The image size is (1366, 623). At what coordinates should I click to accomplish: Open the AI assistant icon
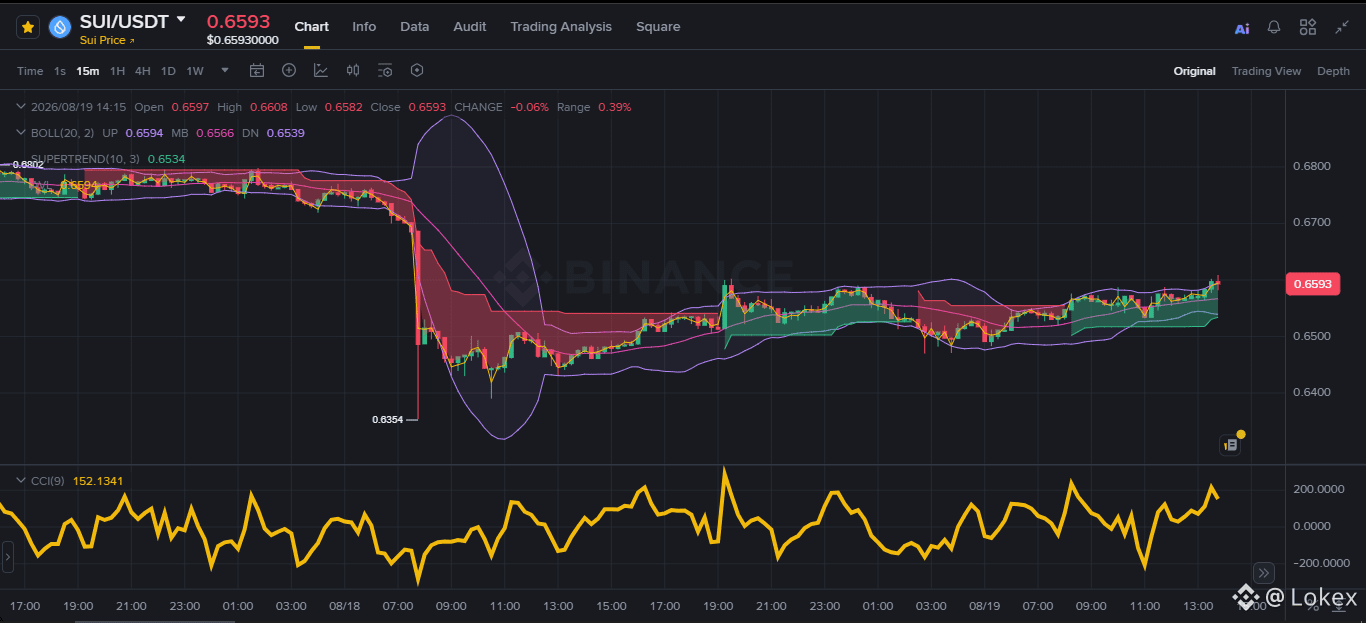click(1242, 28)
